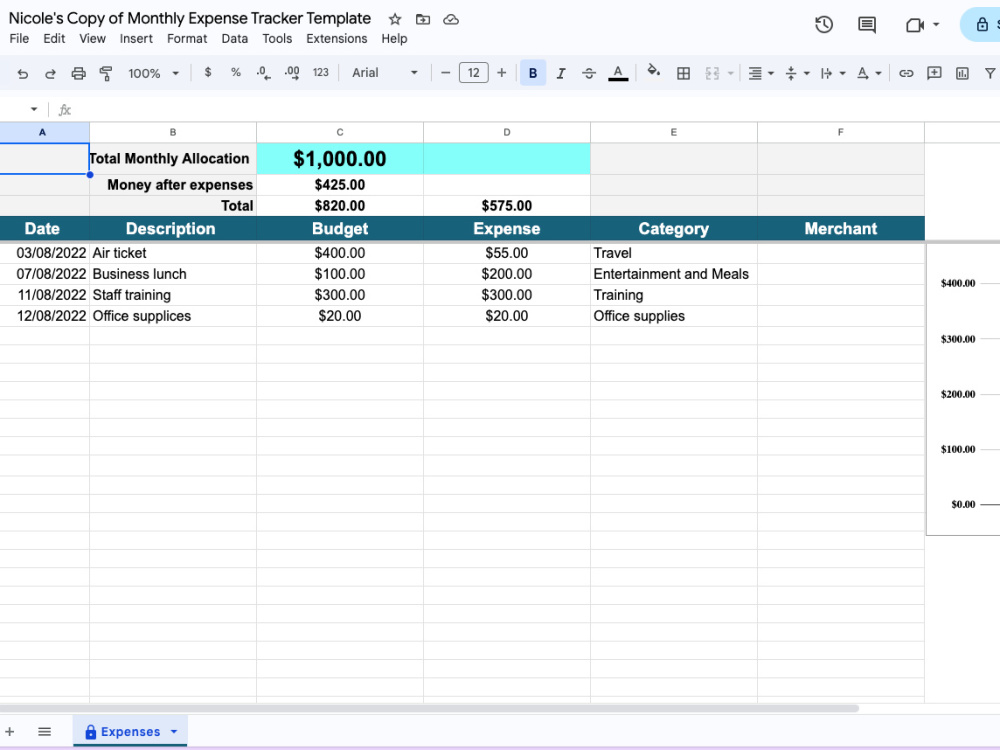Open the horizontal align dropdown
Viewport: 1000px width, 750px height.
[x=760, y=73]
